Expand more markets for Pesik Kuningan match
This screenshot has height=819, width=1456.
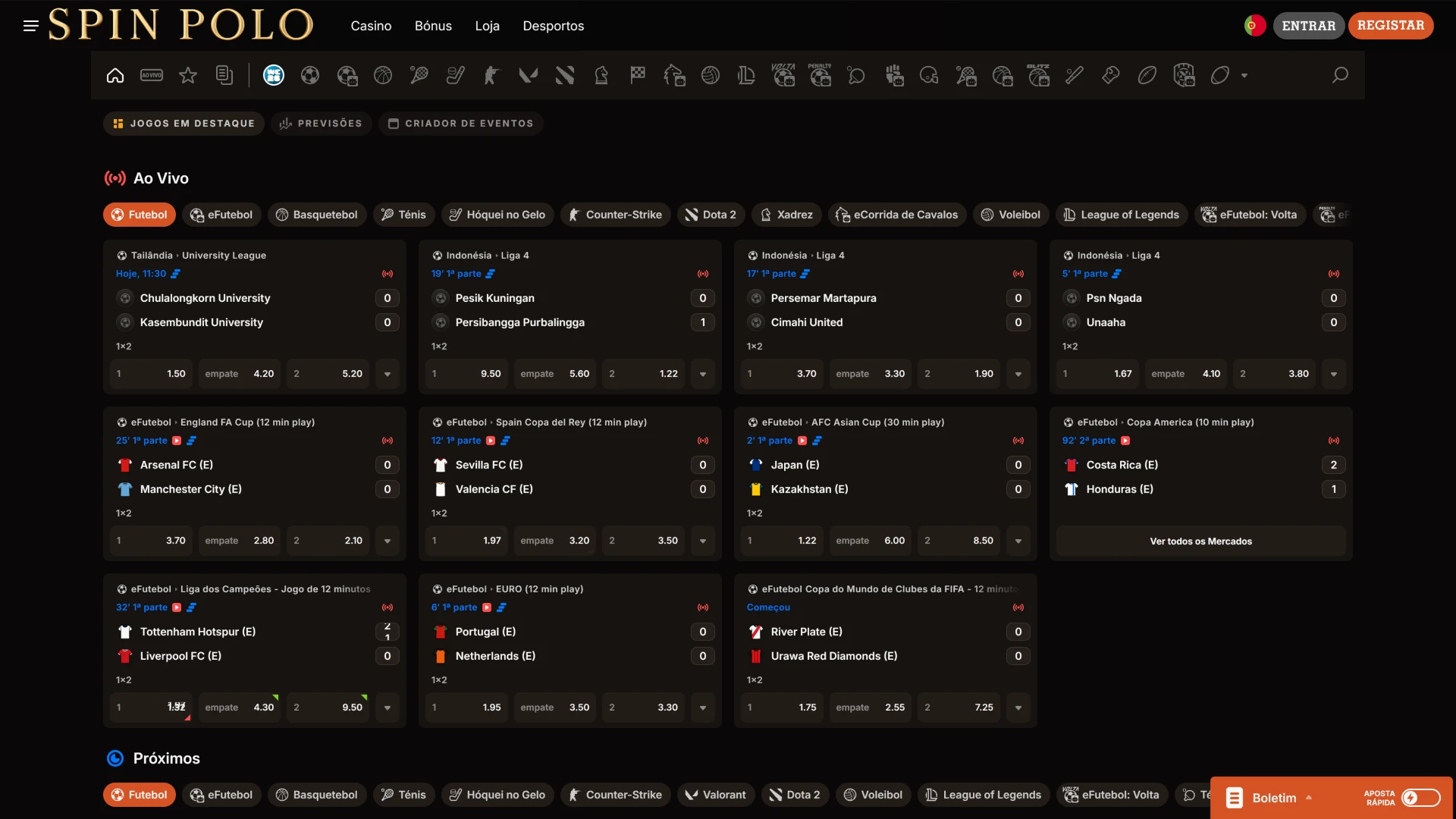[x=703, y=374]
